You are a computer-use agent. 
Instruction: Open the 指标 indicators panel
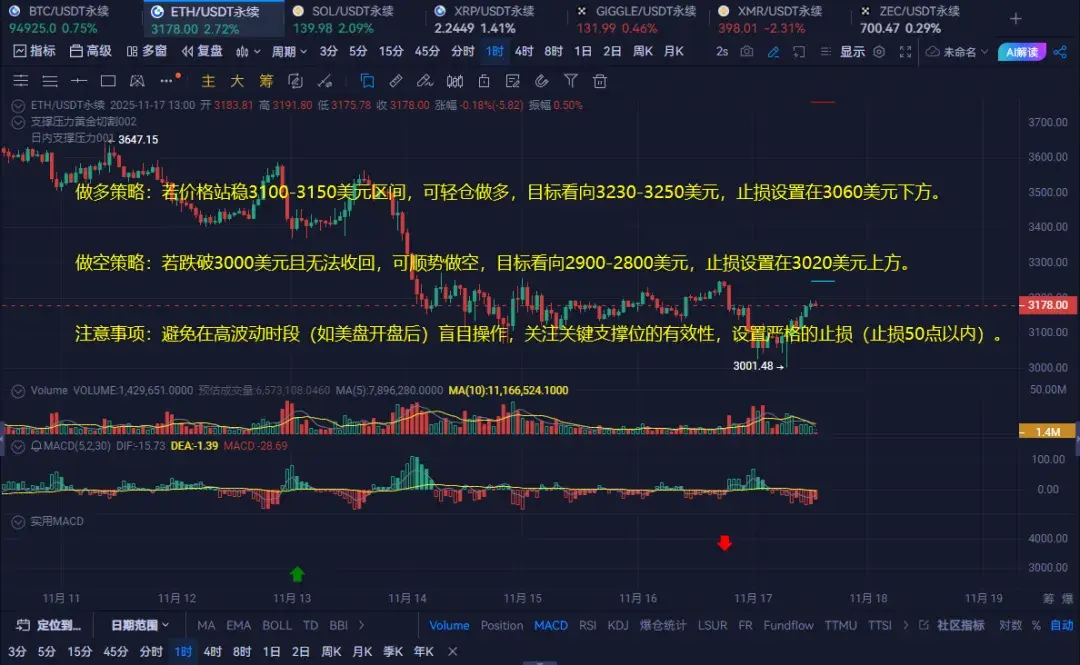(x=35, y=50)
